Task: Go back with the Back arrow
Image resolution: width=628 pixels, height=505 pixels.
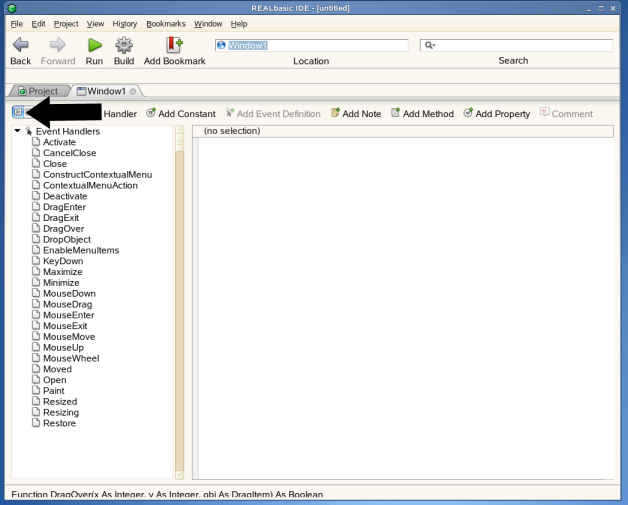Action: 20,51
